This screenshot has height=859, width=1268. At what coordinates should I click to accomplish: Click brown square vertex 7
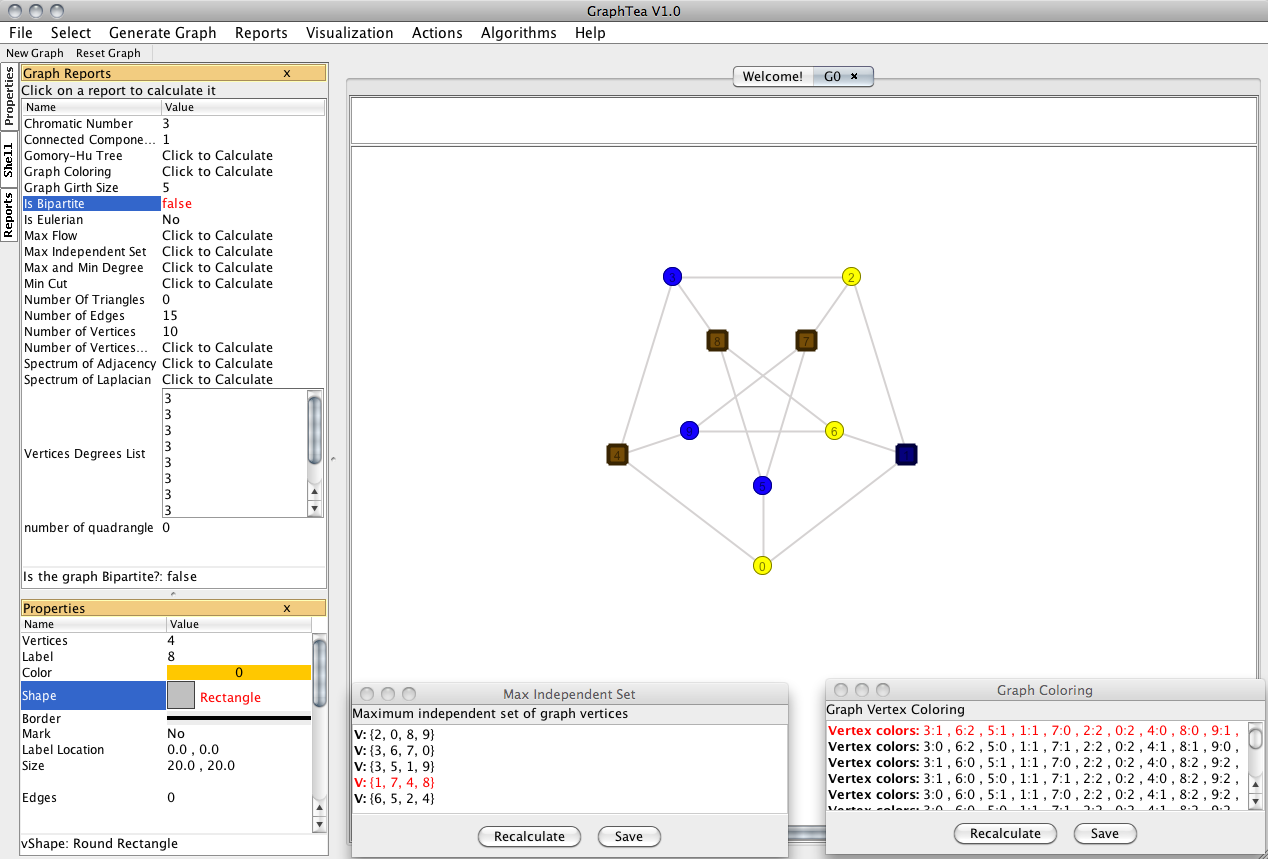(806, 341)
